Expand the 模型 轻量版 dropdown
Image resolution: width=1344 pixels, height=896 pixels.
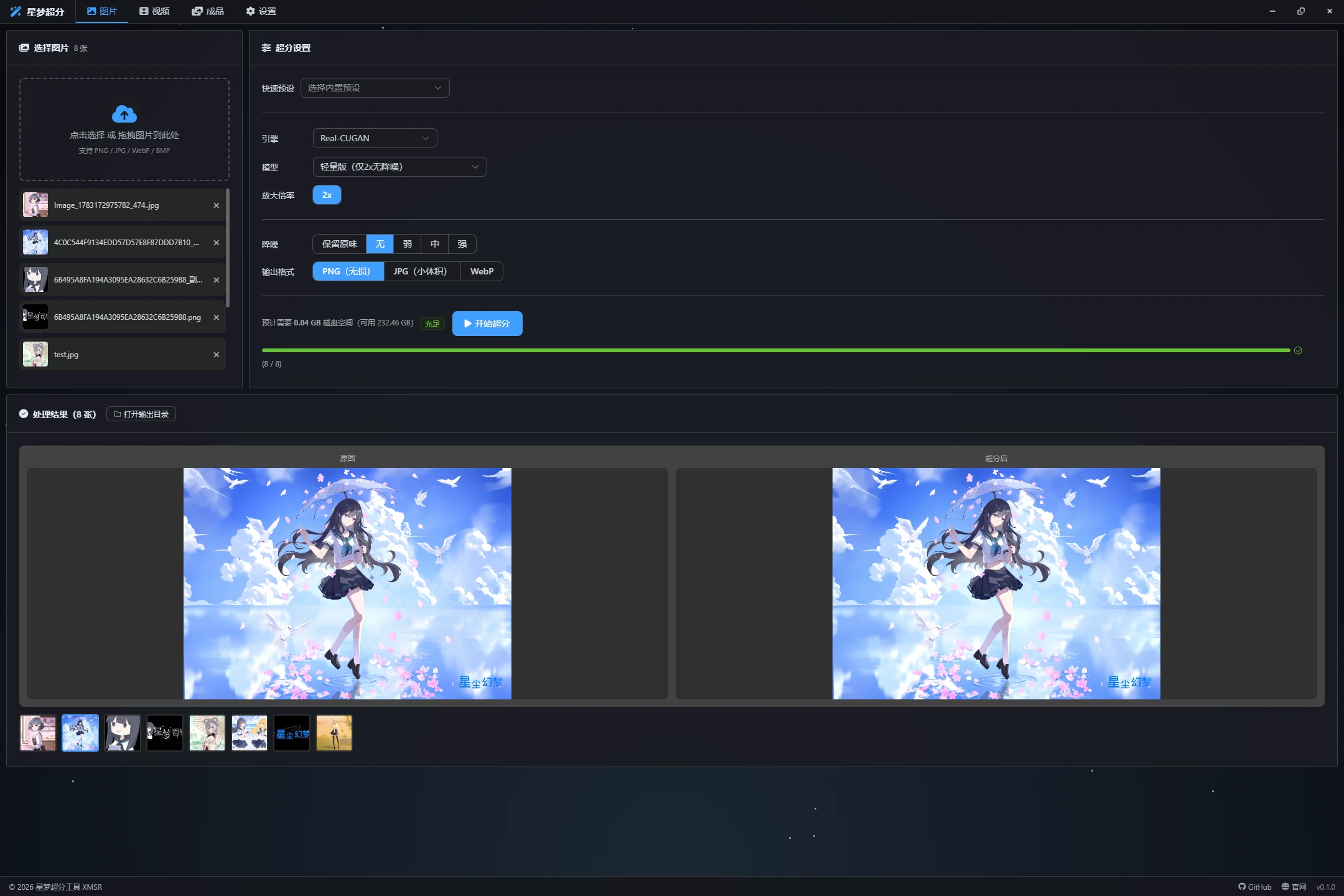[x=399, y=167]
